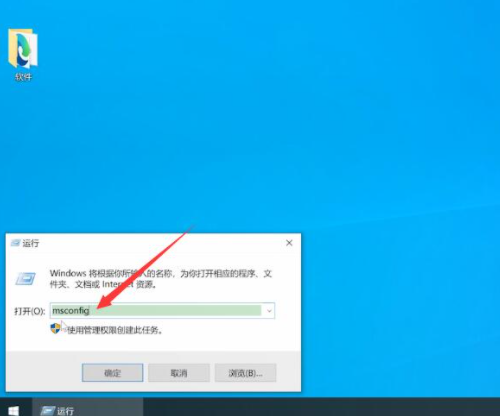Click the large Run program icon inside dialog
The image size is (500, 416).
(x=26, y=278)
